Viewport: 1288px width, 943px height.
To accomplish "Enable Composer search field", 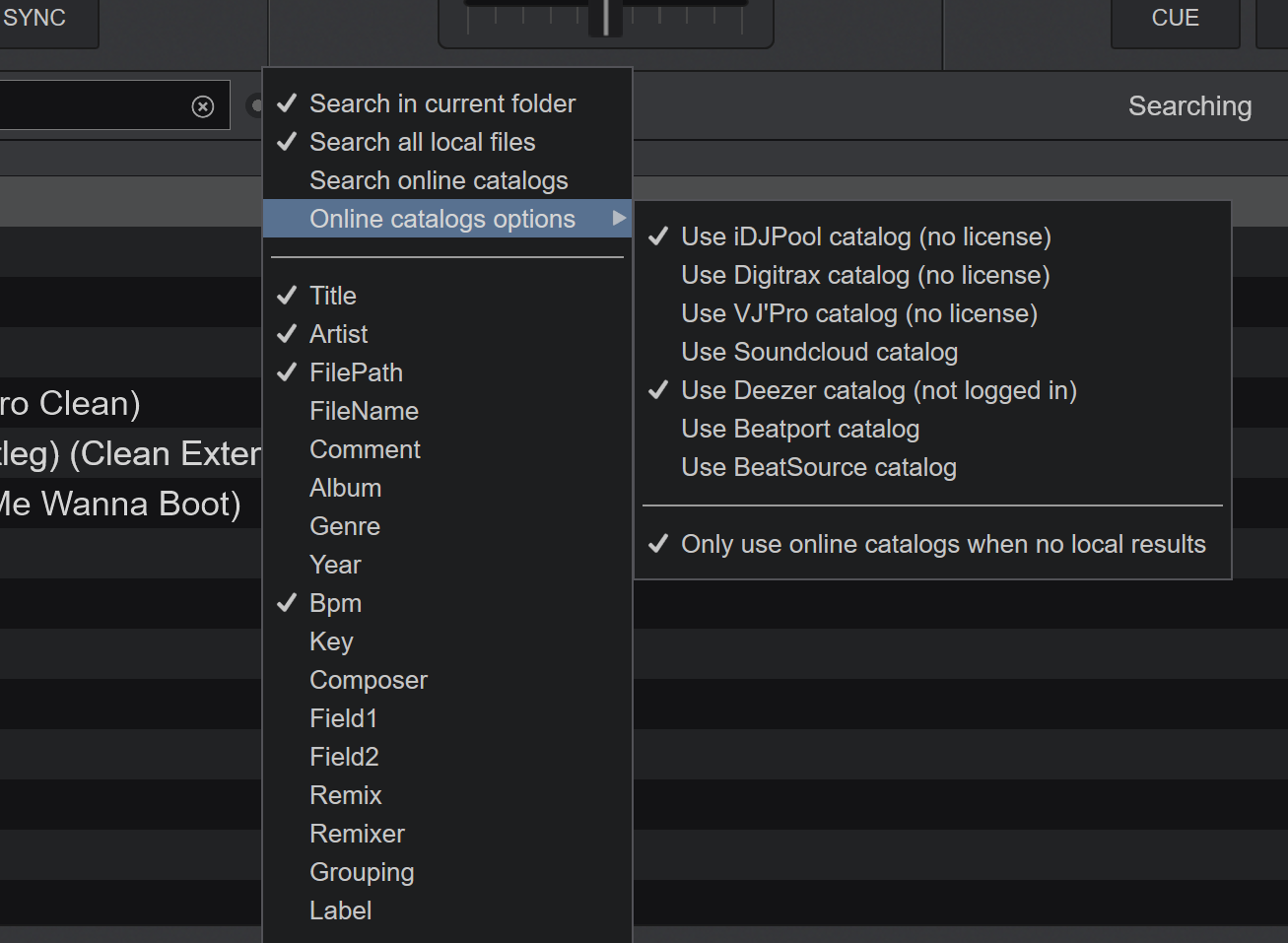I will click(x=447, y=680).
